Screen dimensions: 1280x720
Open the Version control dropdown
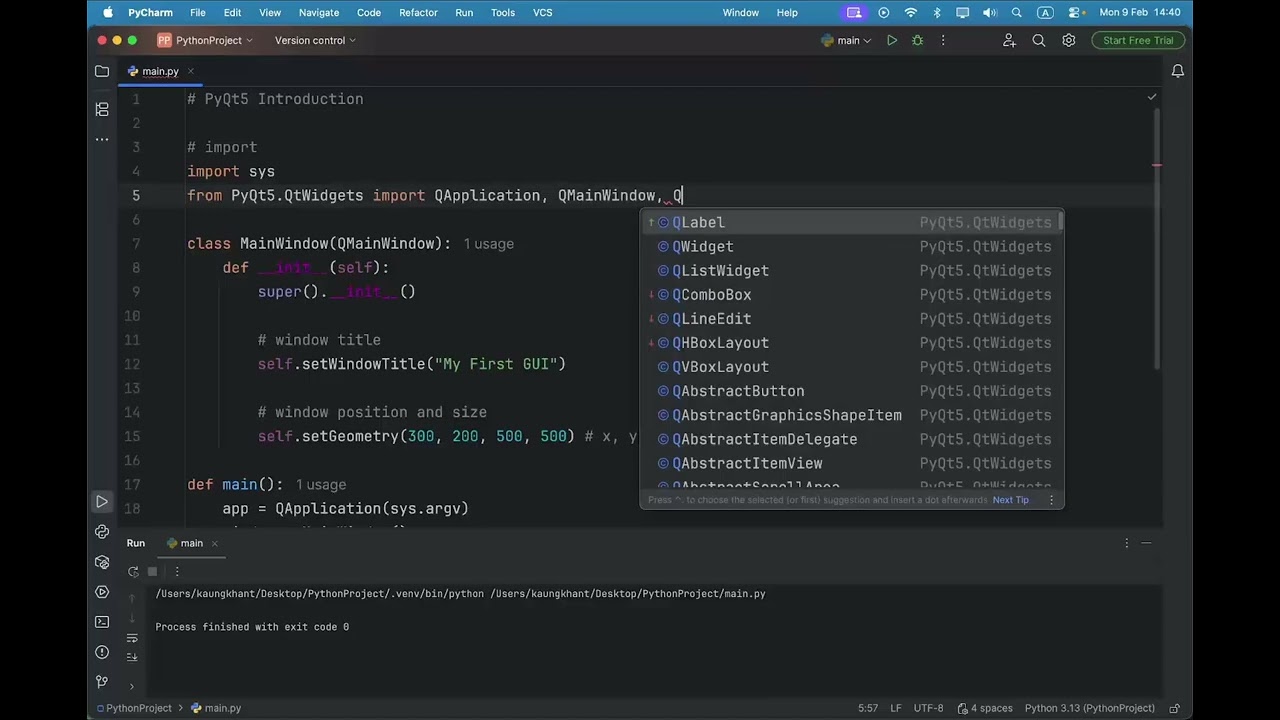tap(316, 40)
